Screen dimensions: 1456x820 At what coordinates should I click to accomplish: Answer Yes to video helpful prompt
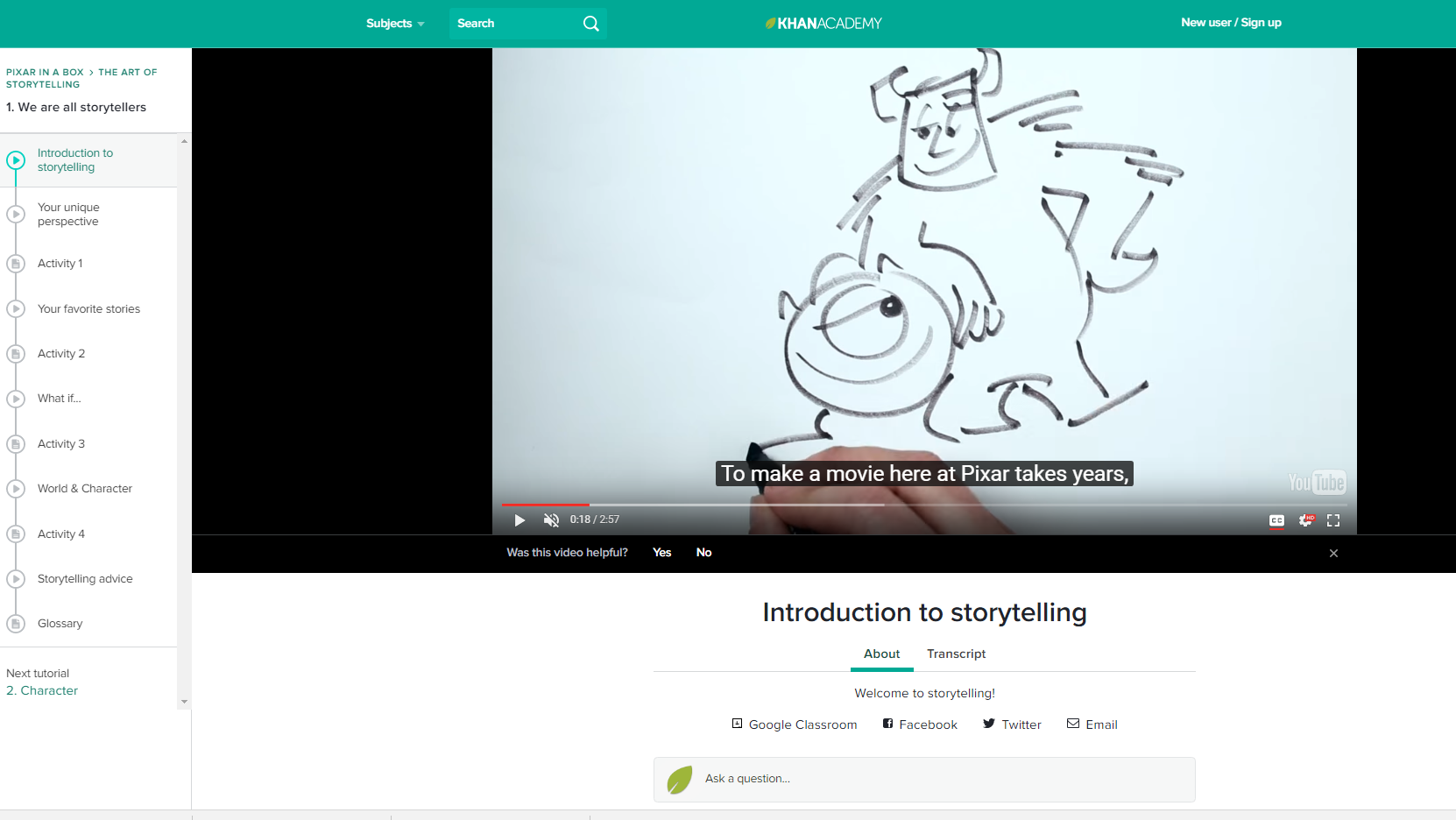661,553
